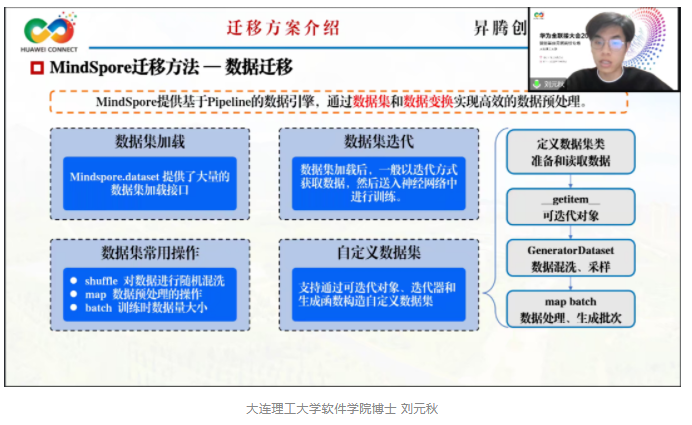Click the small logo inside the webcam video

(539, 16)
